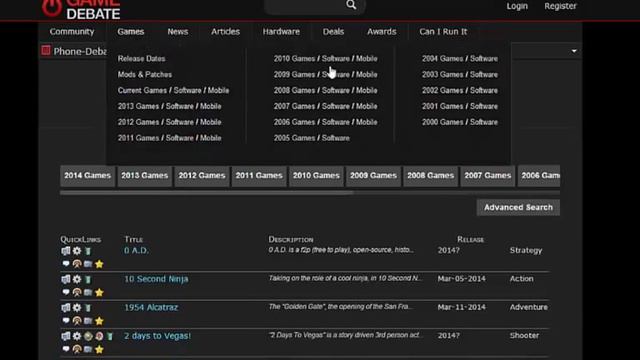The image size is (640, 360).
Task: Open the comment bubble for 2 days to Vegas!
Action: (66, 349)
